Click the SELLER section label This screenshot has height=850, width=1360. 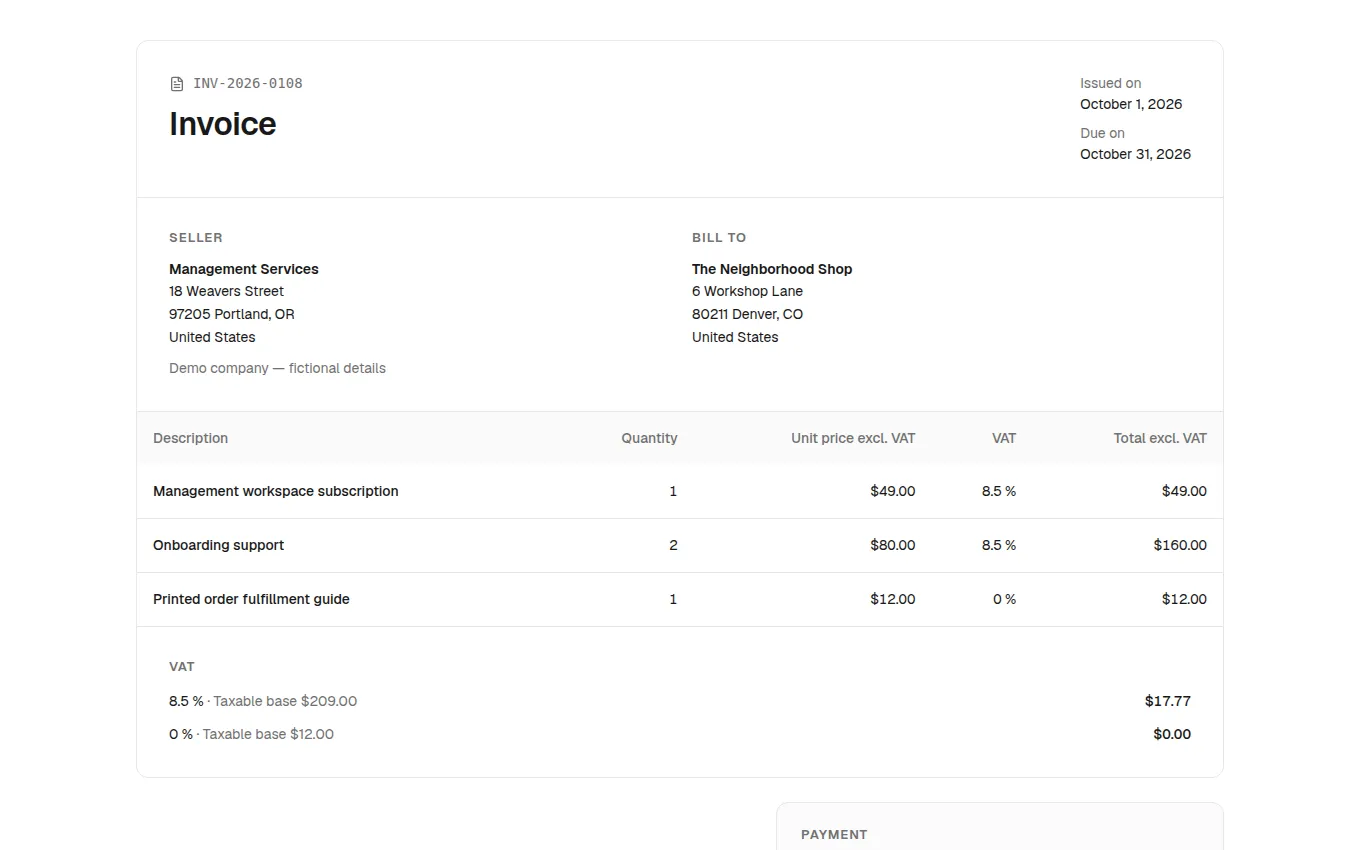point(196,238)
